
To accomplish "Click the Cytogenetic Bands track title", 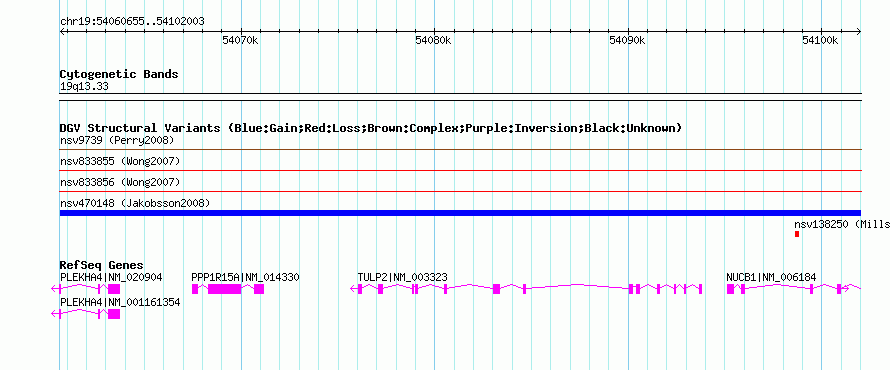I will point(119,74).
